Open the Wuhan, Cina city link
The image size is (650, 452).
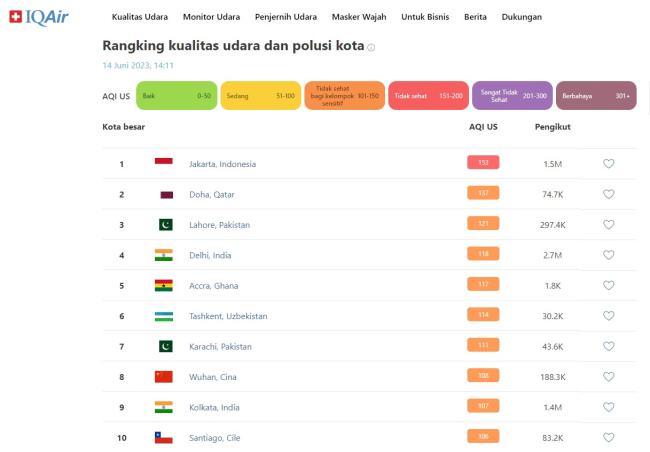coord(213,377)
